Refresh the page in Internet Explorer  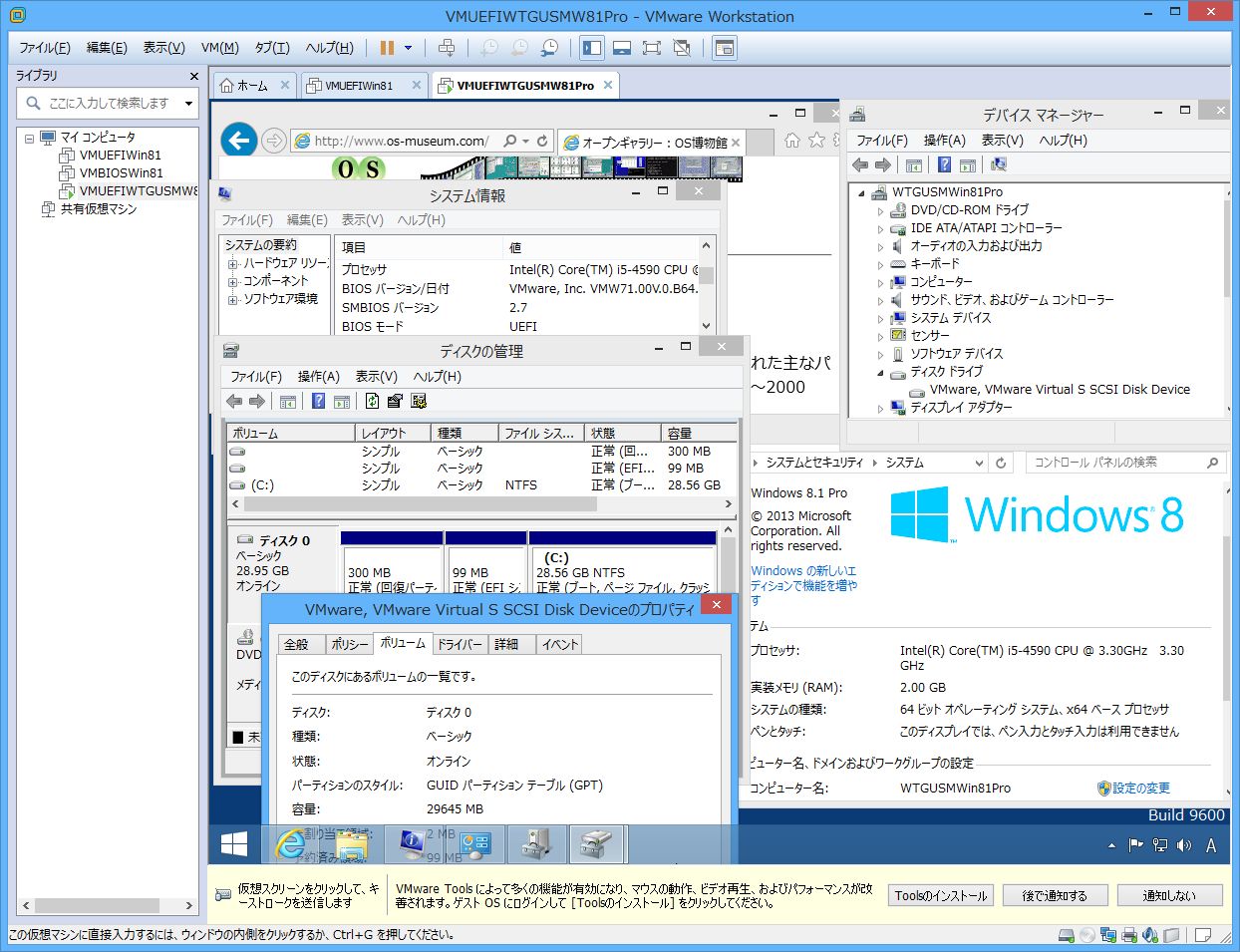[542, 142]
